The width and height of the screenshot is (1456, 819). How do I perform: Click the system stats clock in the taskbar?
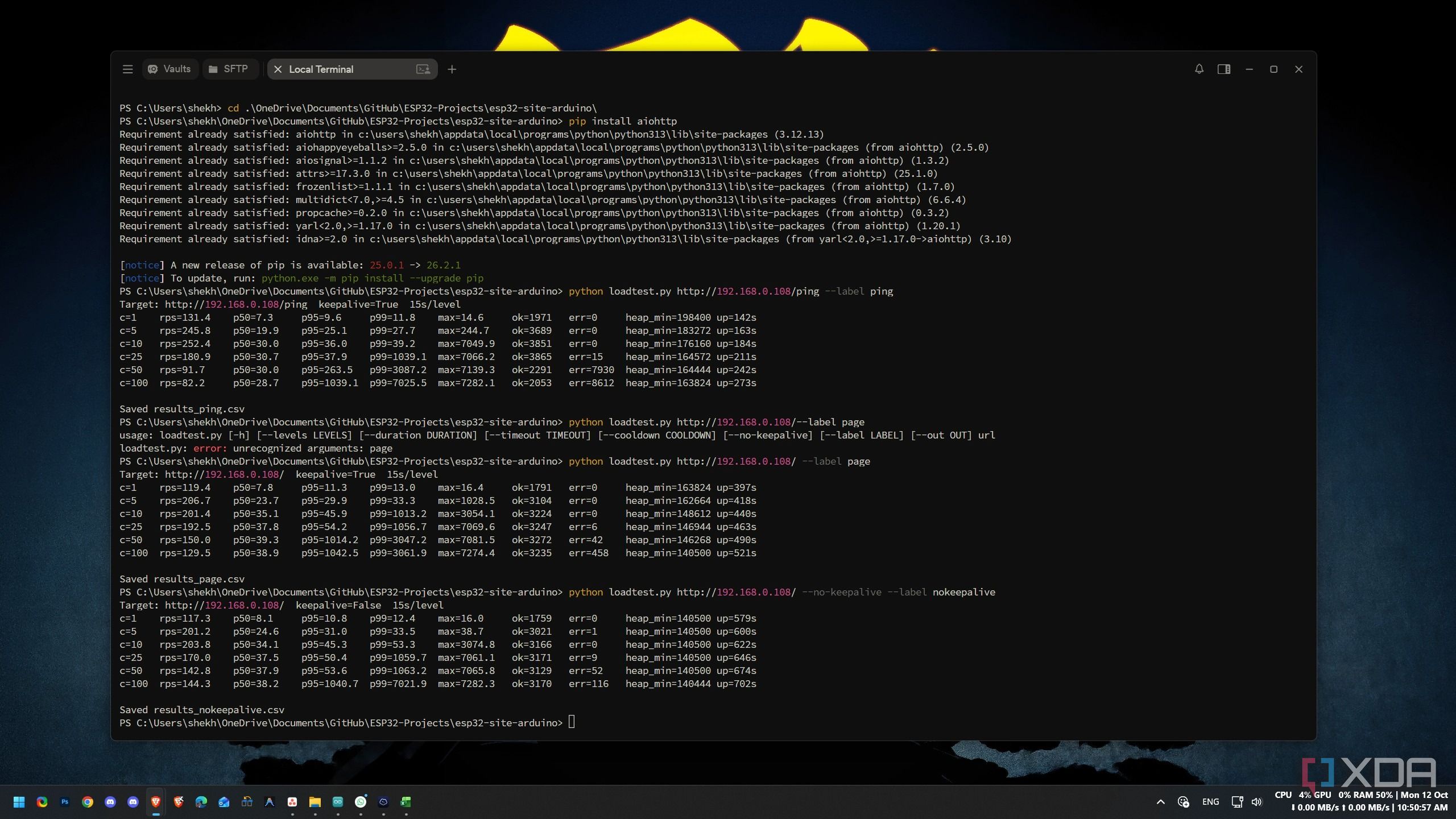1361,801
